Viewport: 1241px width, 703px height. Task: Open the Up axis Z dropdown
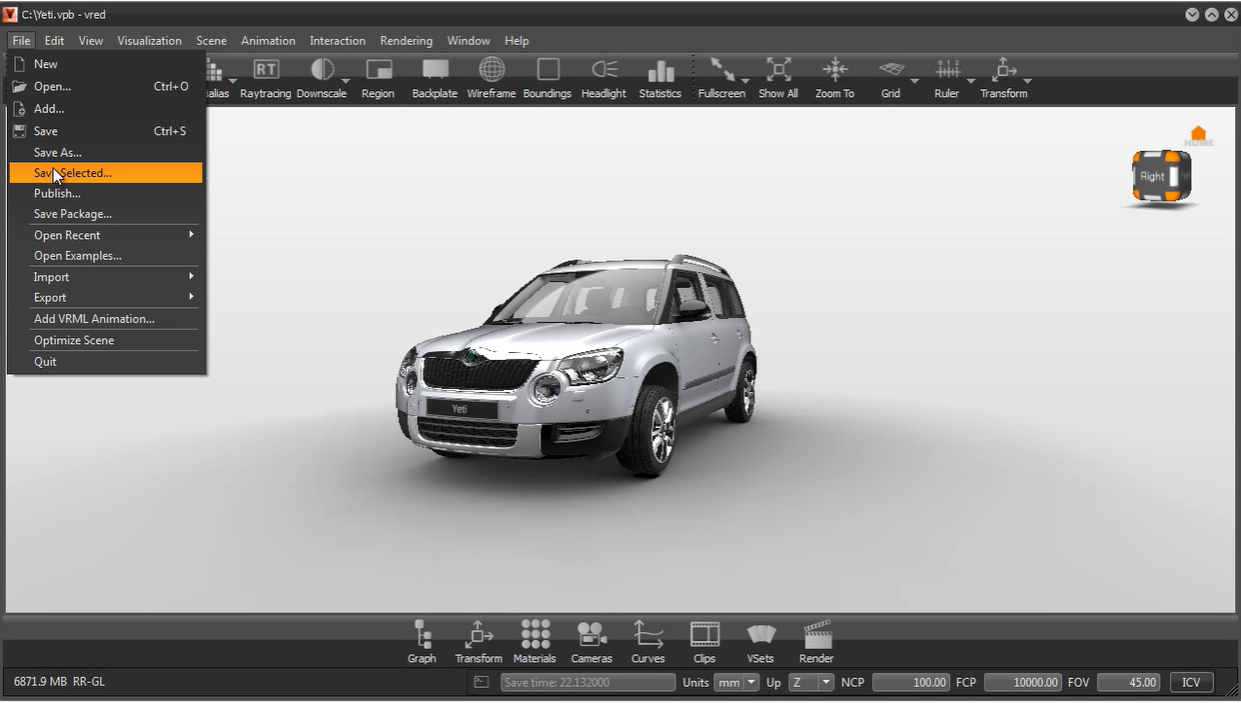(x=811, y=682)
